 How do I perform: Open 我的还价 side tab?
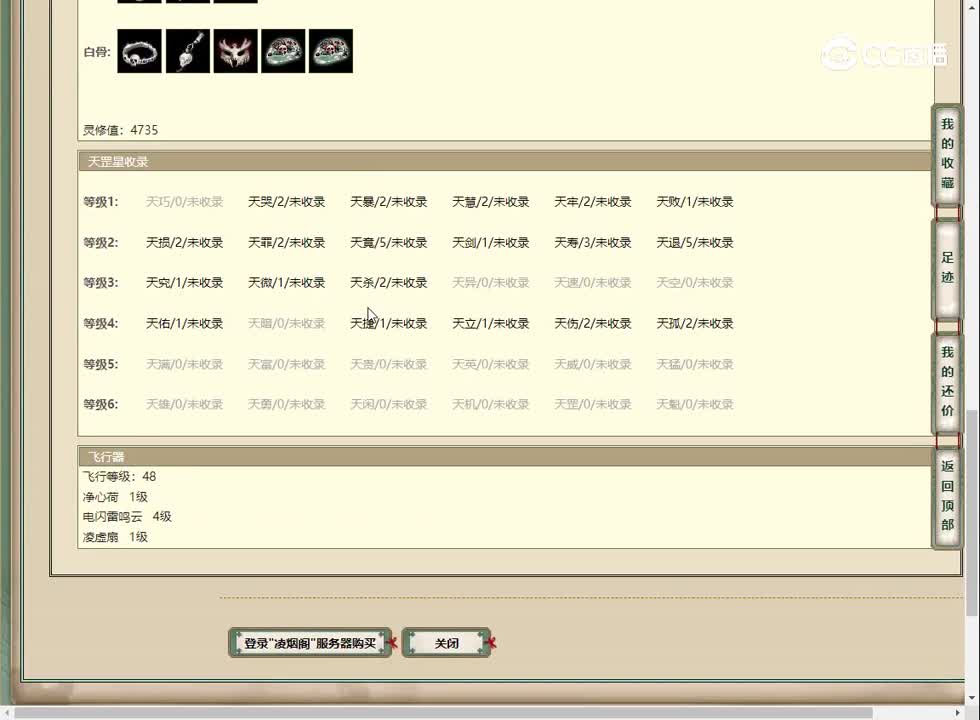(947, 381)
